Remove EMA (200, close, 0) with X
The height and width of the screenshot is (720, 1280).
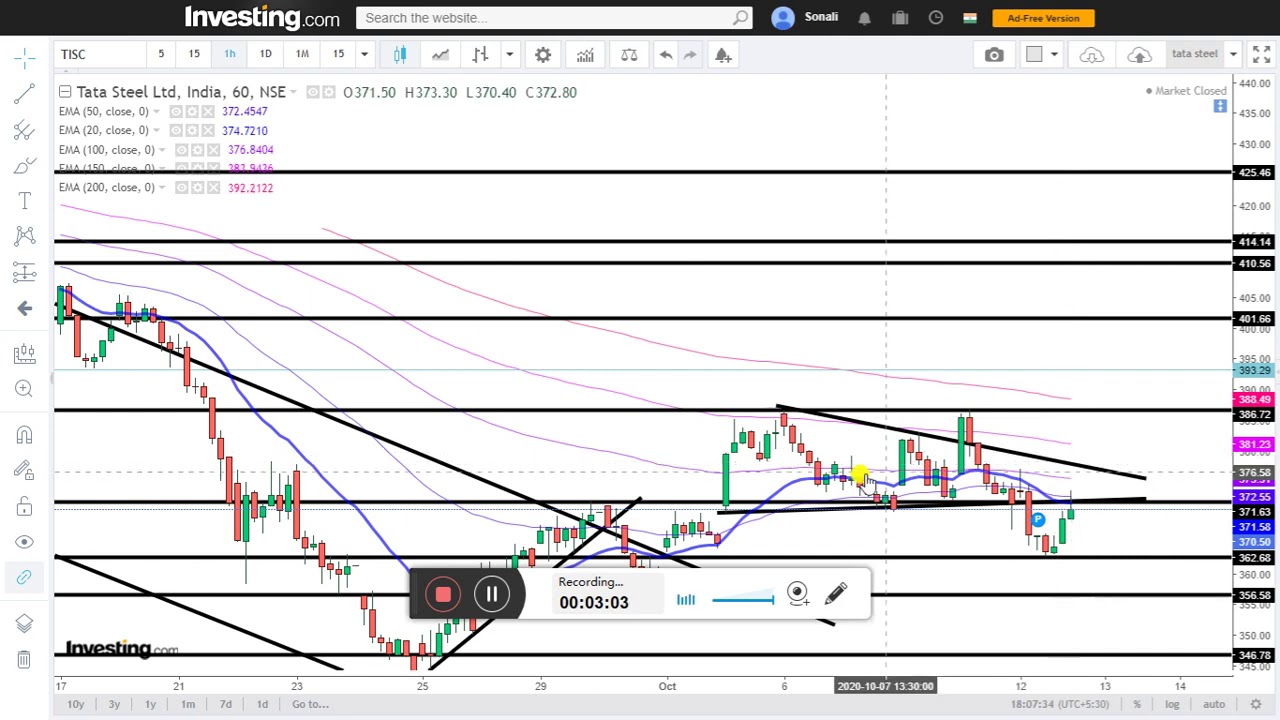coord(212,187)
